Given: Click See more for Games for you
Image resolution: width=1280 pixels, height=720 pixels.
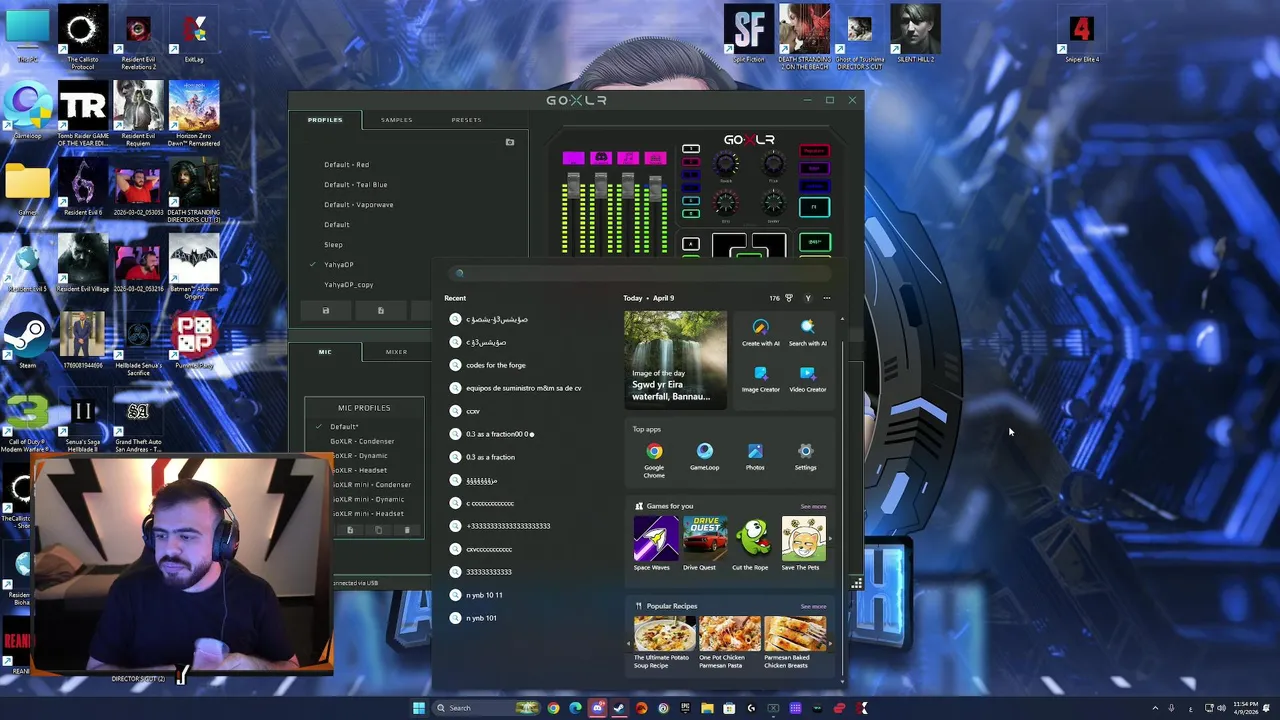Looking at the screenshot, I should coord(813,507).
